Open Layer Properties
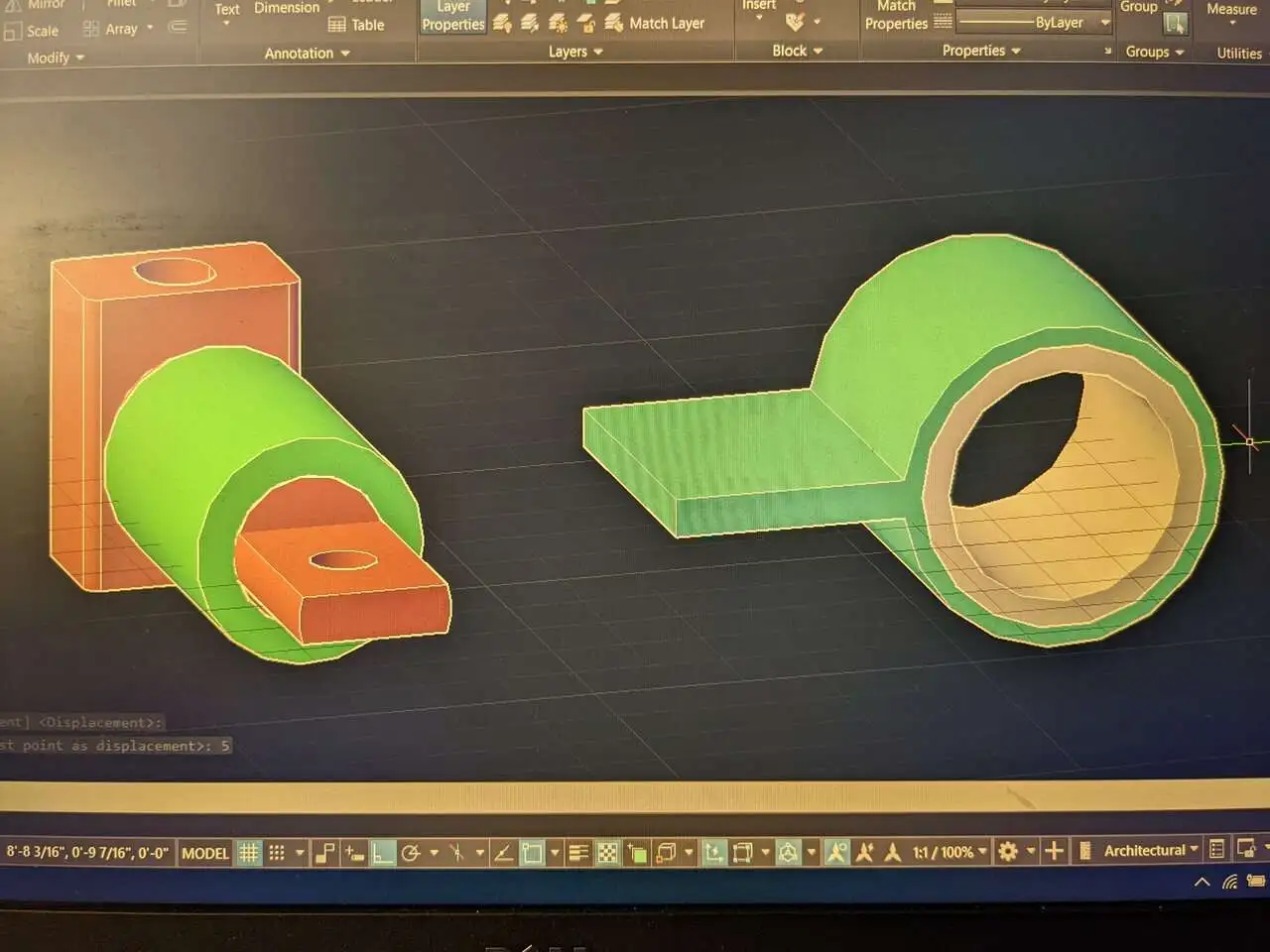Image resolution: width=1270 pixels, height=952 pixels. (x=453, y=17)
